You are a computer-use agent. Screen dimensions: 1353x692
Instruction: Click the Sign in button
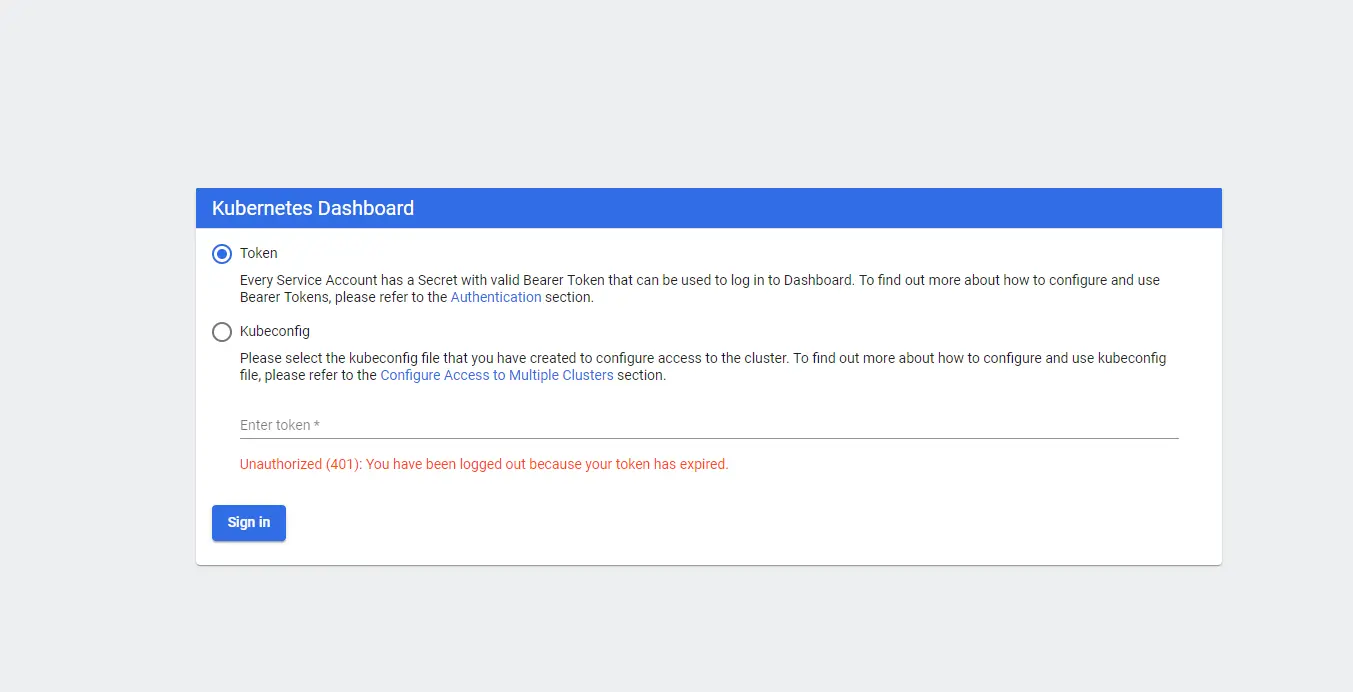pyautogui.click(x=249, y=523)
